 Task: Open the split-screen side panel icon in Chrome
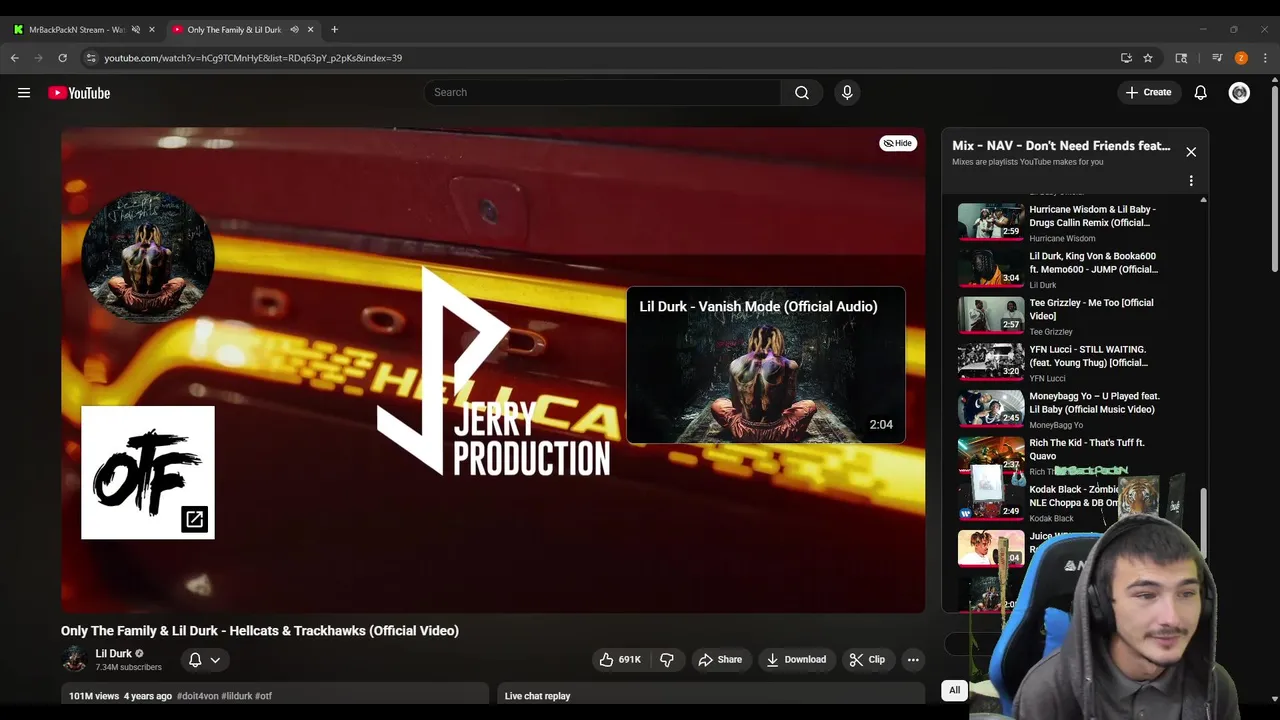coord(1181,58)
